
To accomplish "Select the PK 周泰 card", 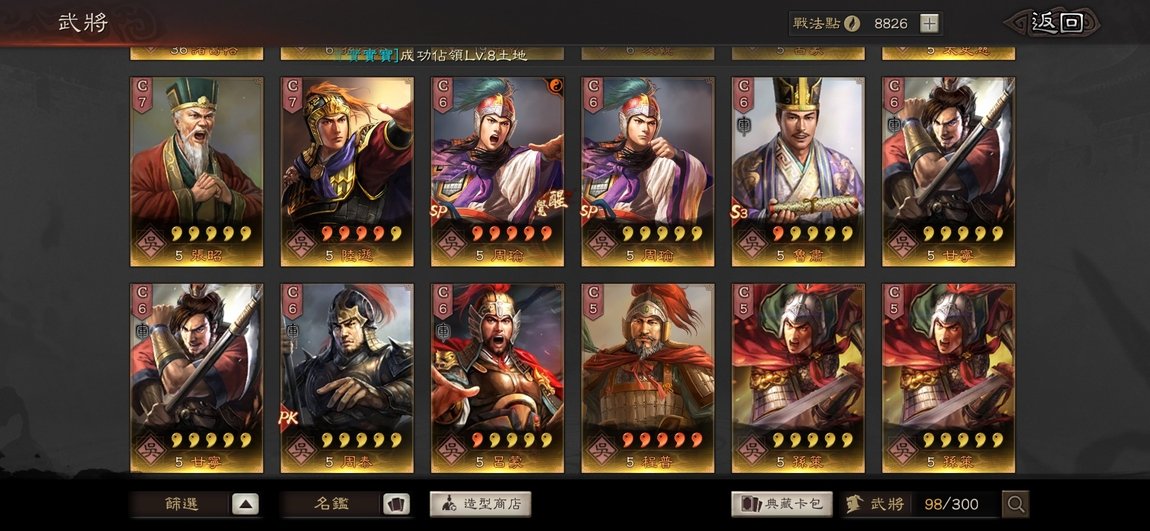I will [x=347, y=378].
